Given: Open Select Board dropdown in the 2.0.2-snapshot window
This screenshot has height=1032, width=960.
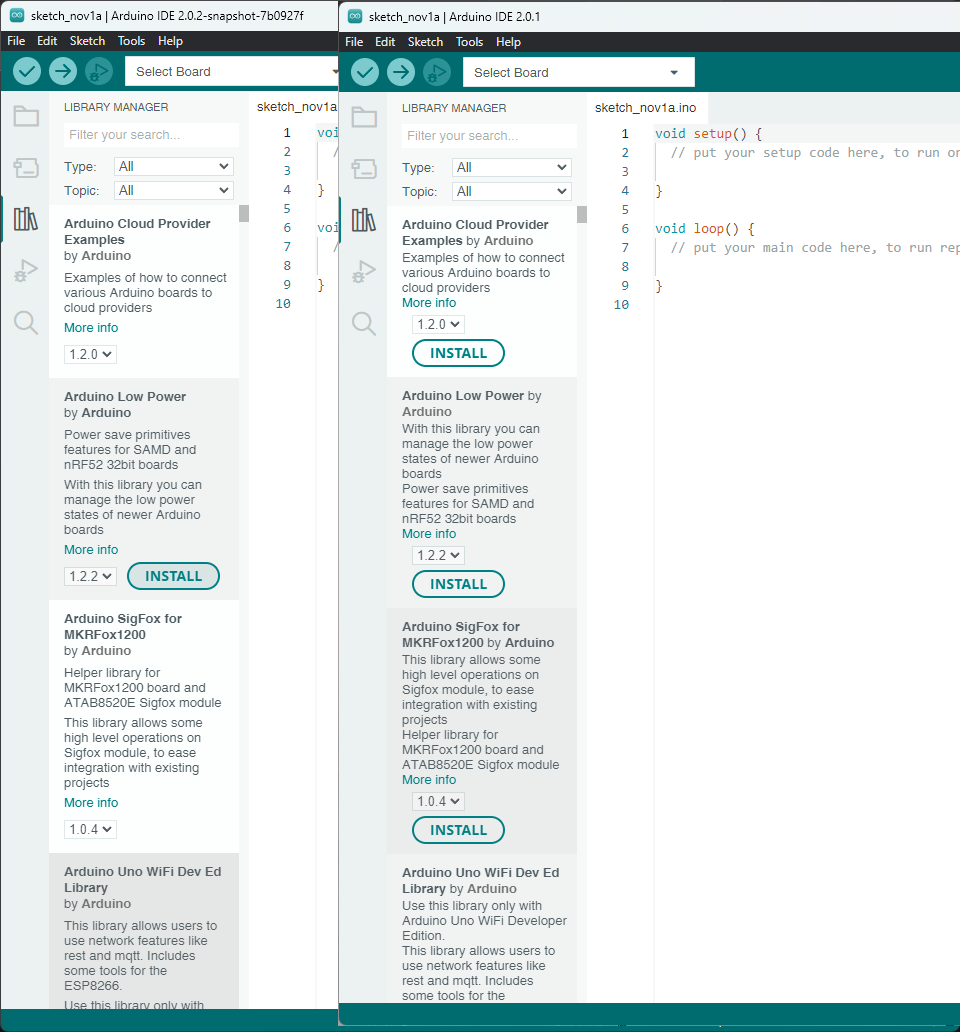Looking at the screenshot, I should [232, 71].
